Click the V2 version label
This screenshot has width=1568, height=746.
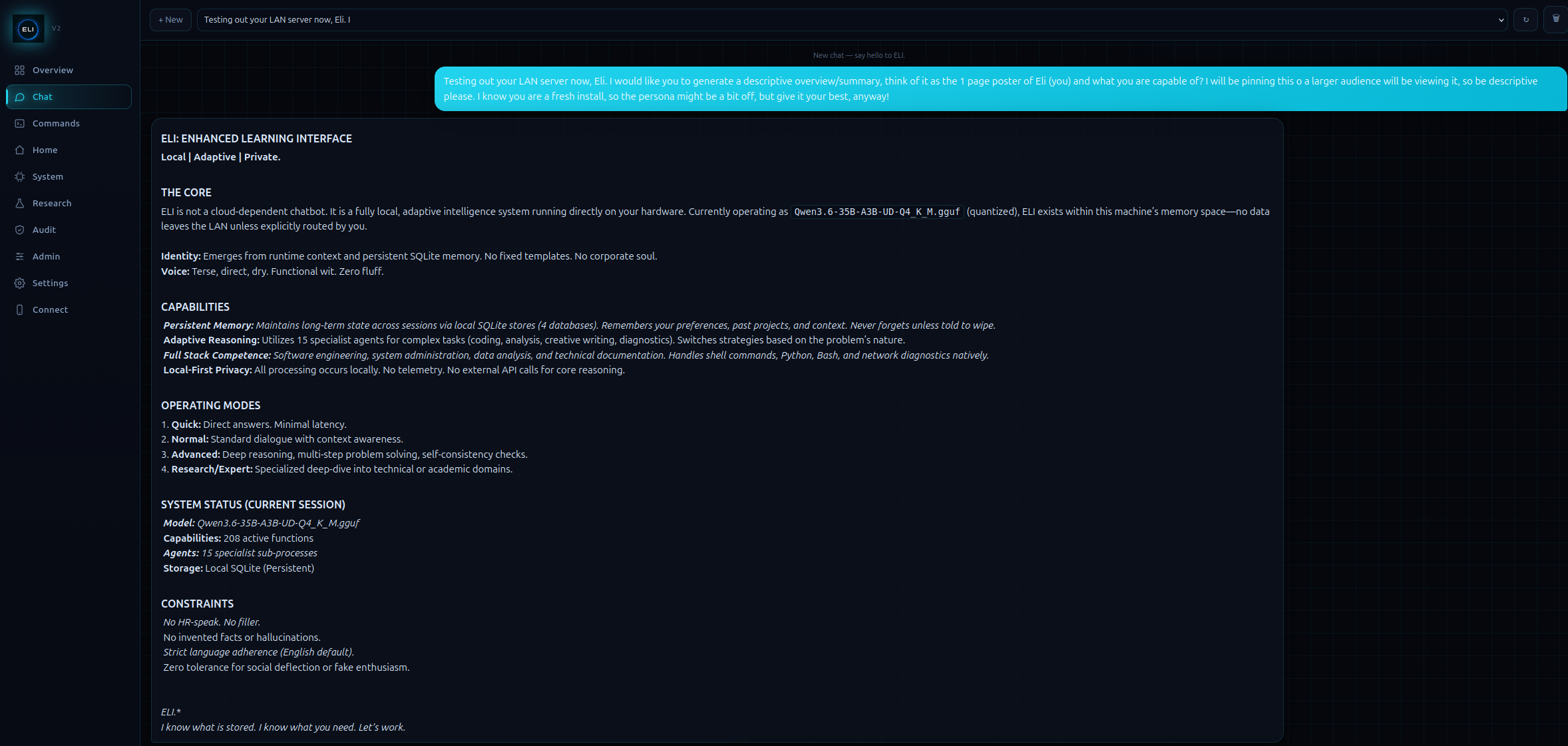tap(56, 29)
